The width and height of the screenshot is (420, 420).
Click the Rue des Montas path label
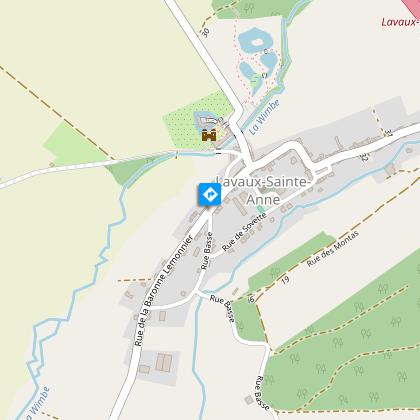point(333,248)
